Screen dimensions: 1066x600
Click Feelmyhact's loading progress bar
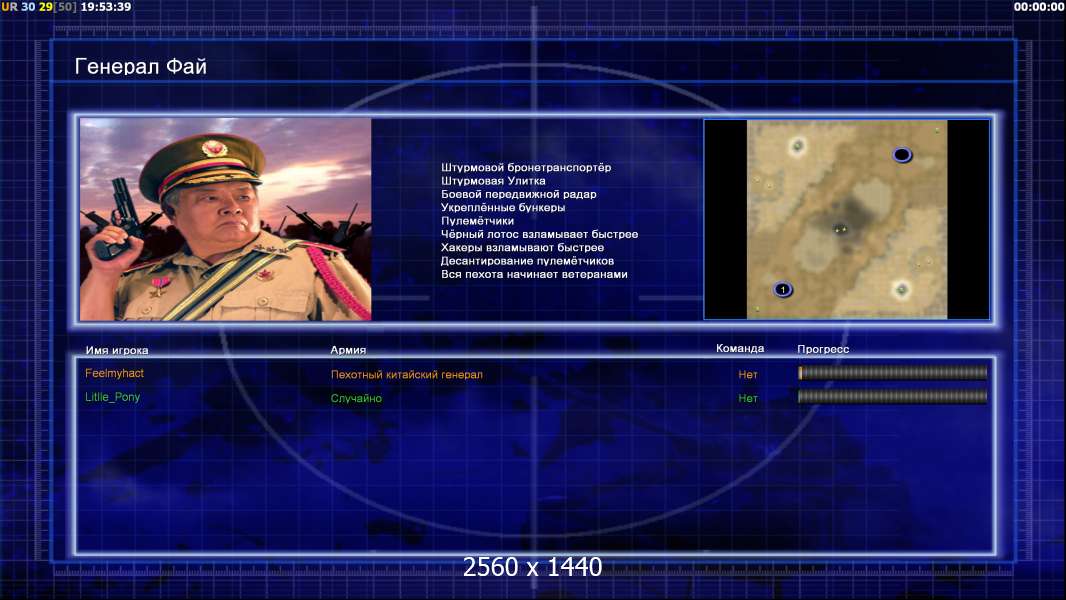coord(892,372)
